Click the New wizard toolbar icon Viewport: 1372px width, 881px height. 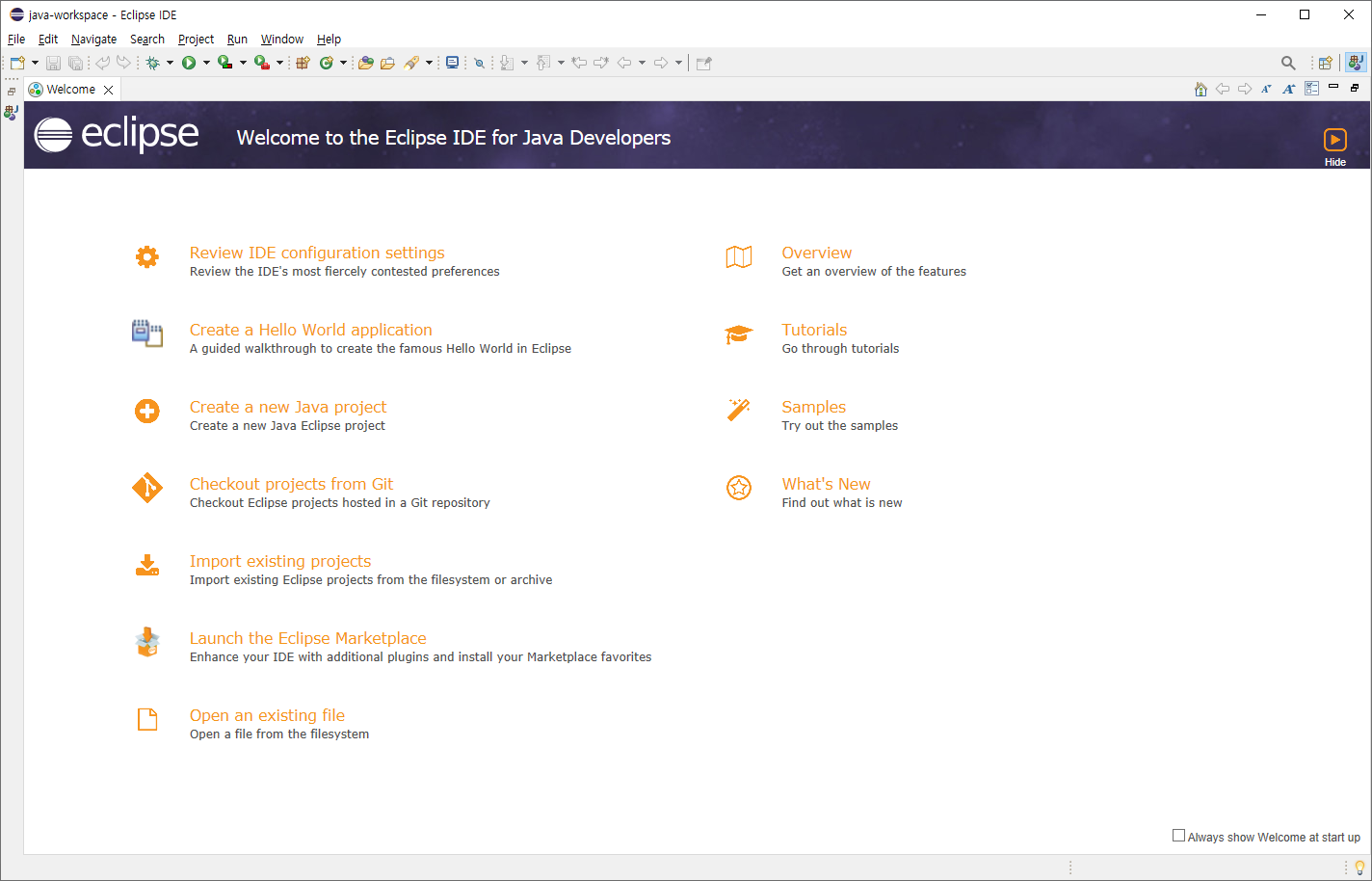[17, 63]
